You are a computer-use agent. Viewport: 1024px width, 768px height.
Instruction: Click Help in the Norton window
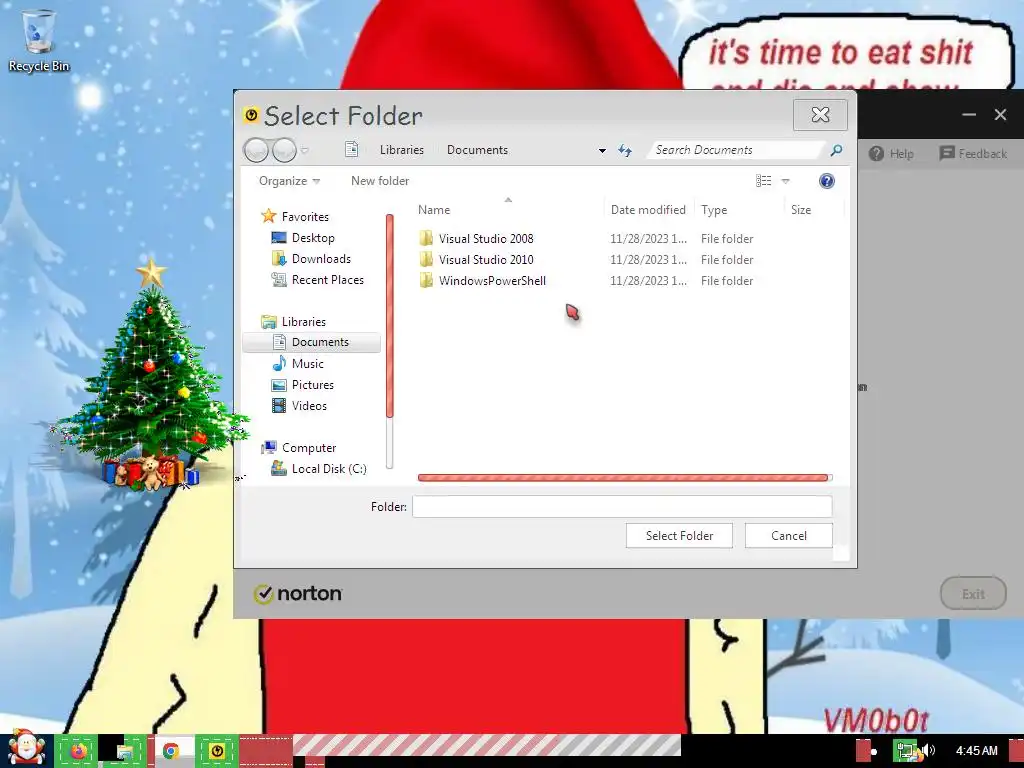click(x=891, y=153)
